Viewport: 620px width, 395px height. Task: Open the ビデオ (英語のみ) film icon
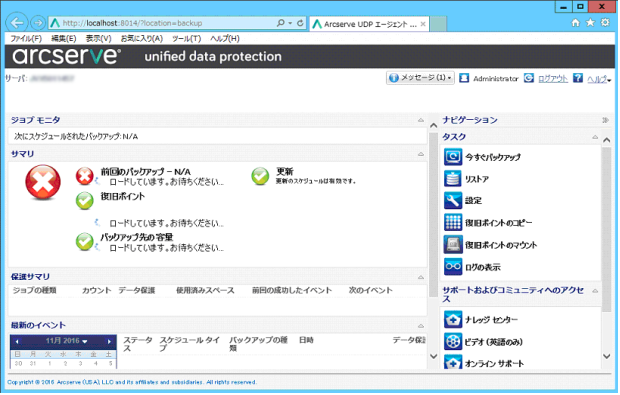(x=452, y=342)
